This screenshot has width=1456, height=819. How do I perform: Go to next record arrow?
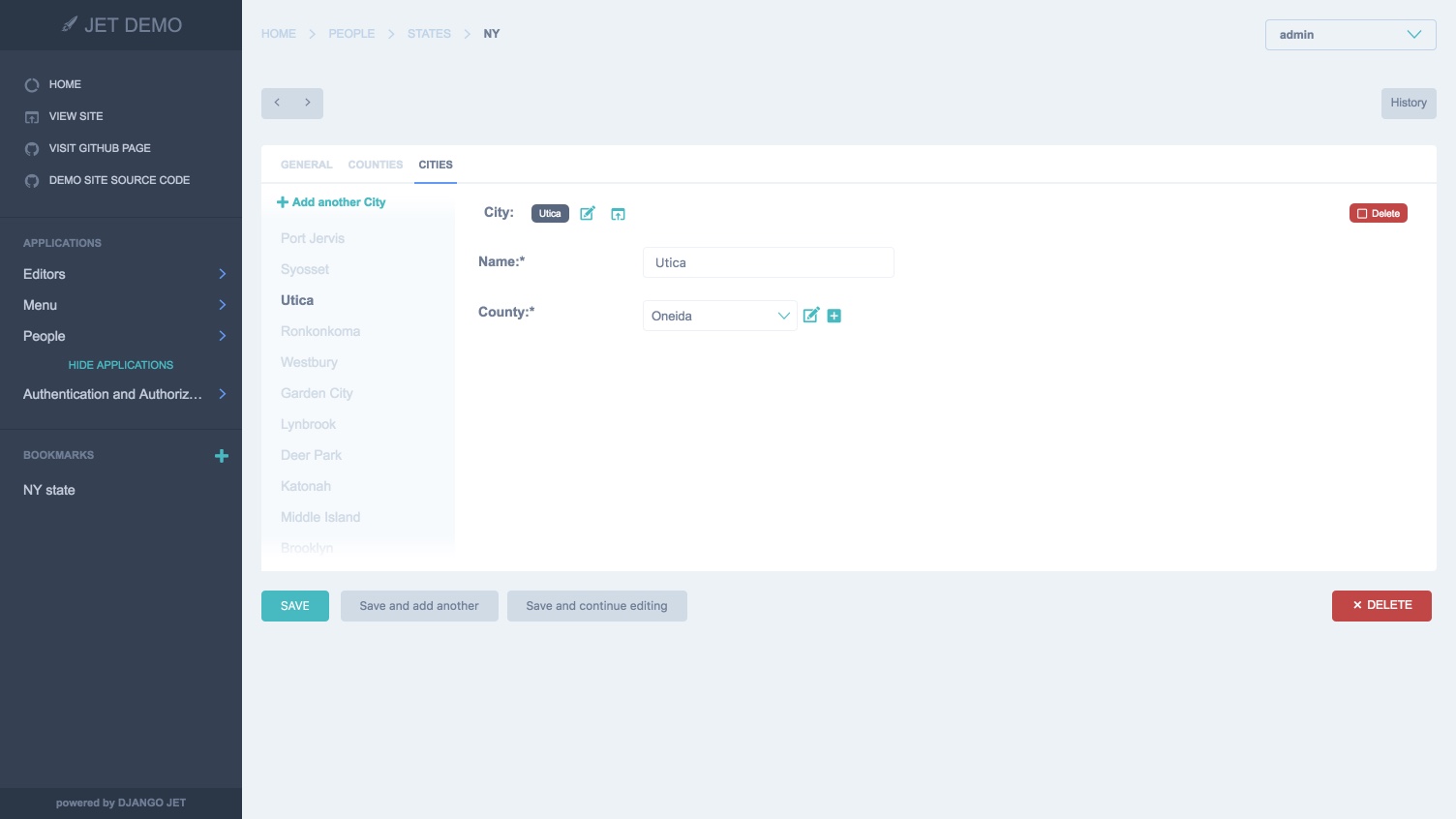(x=308, y=103)
